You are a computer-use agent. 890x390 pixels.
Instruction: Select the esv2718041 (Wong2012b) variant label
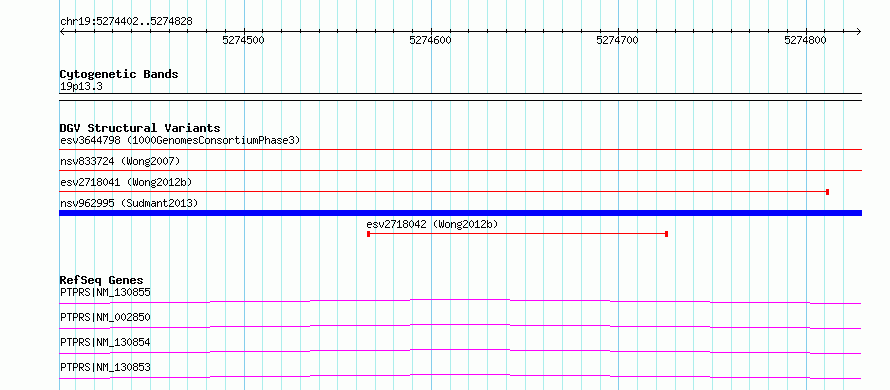126,183
